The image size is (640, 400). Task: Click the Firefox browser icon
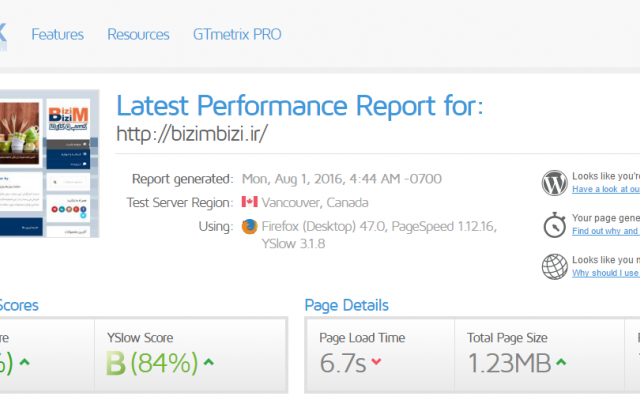coord(249,227)
